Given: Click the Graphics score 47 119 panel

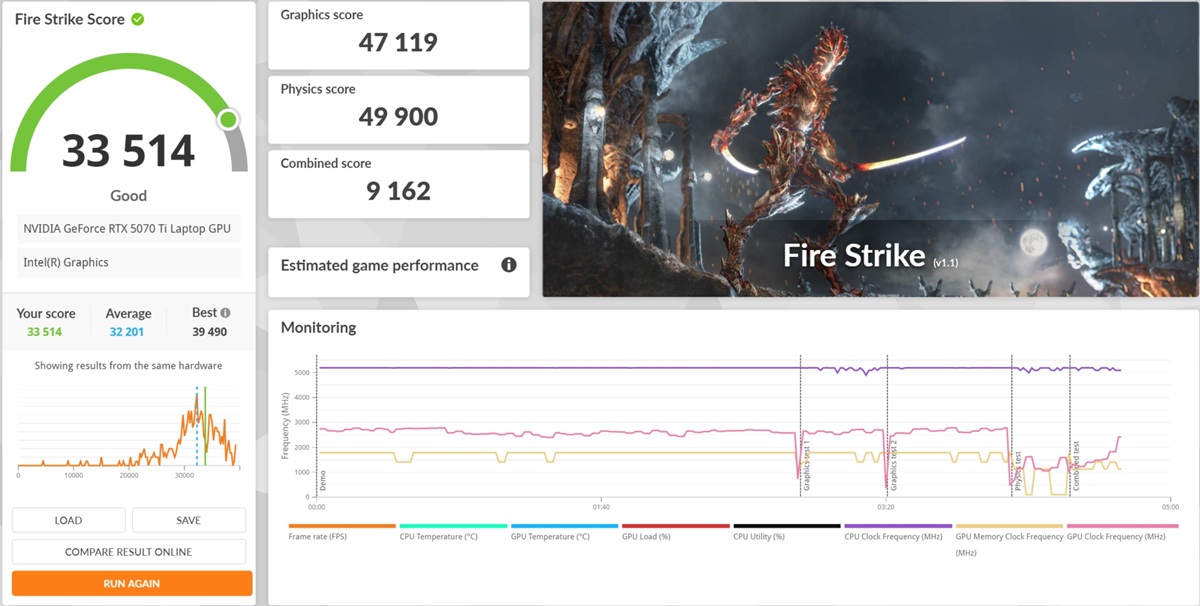Looking at the screenshot, I should [398, 35].
